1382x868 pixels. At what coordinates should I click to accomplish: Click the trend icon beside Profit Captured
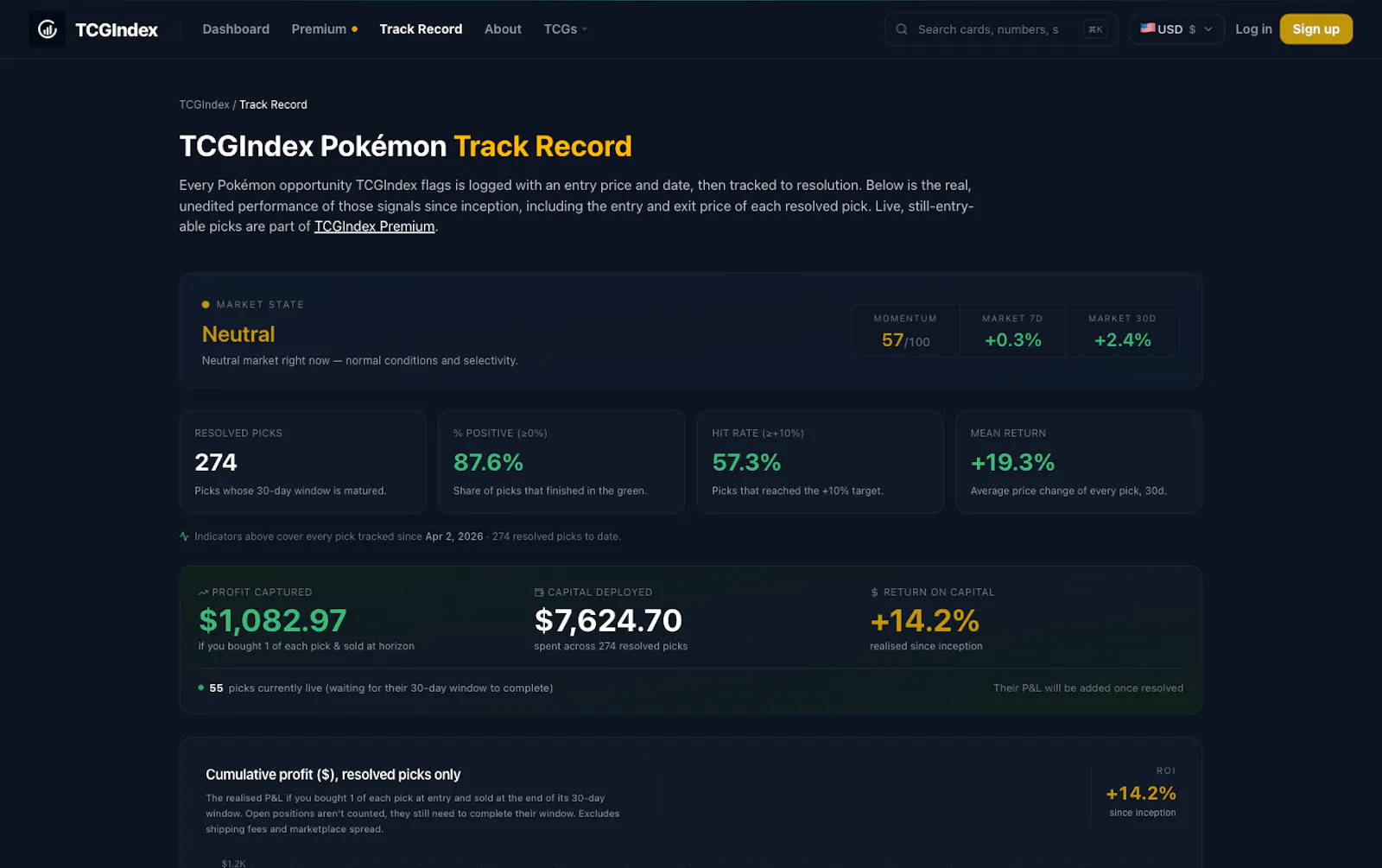tap(204, 592)
